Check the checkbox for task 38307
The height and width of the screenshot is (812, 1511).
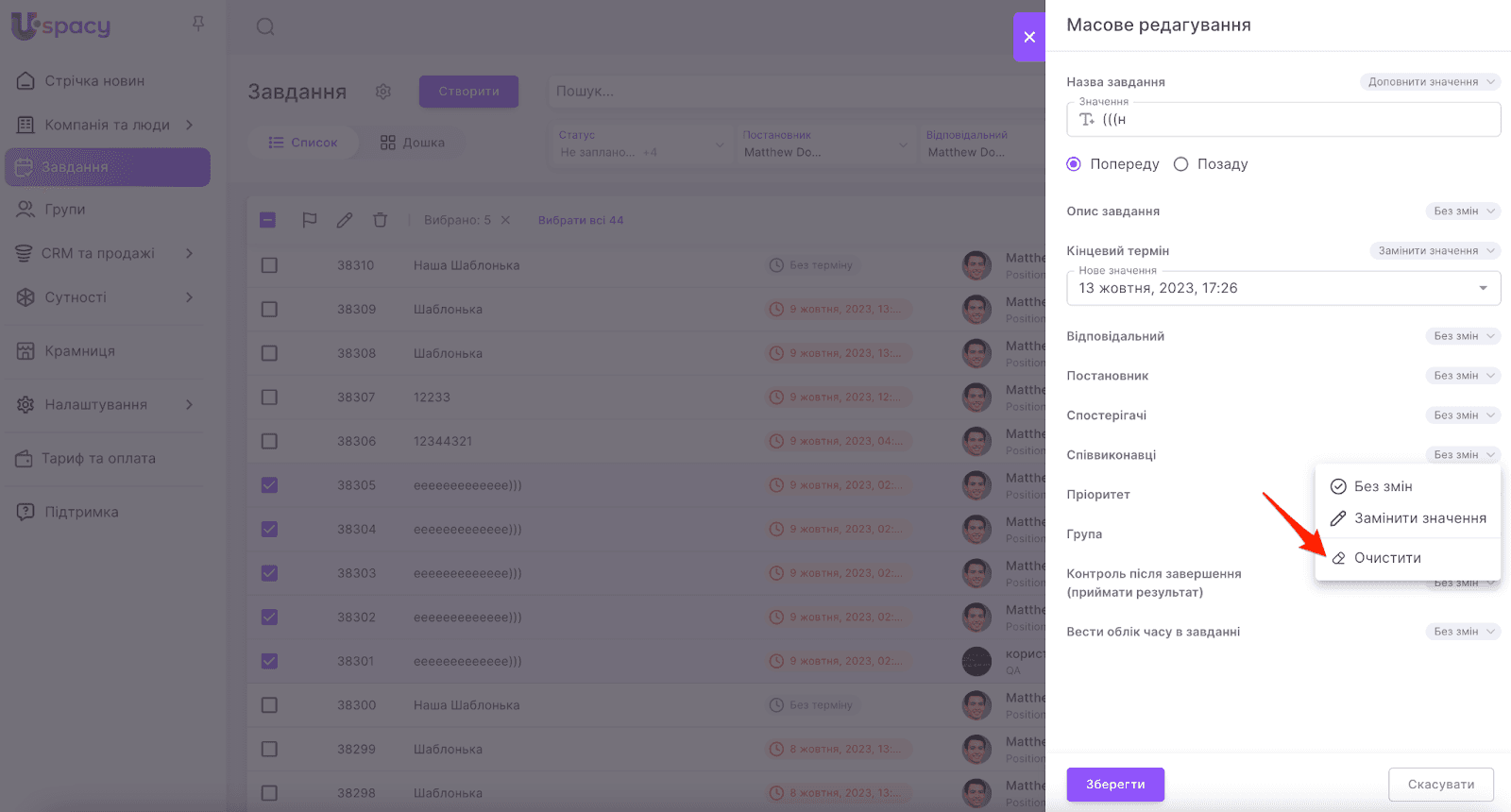269,398
